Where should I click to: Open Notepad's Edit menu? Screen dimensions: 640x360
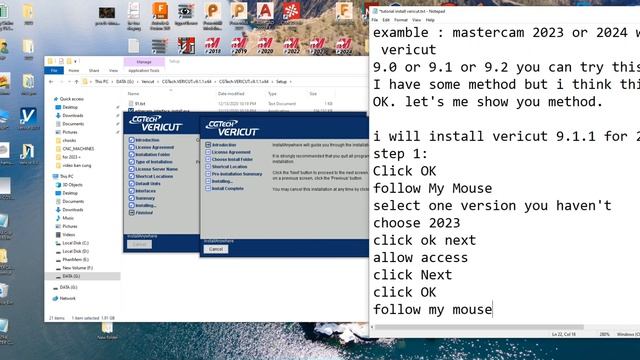click(386, 20)
